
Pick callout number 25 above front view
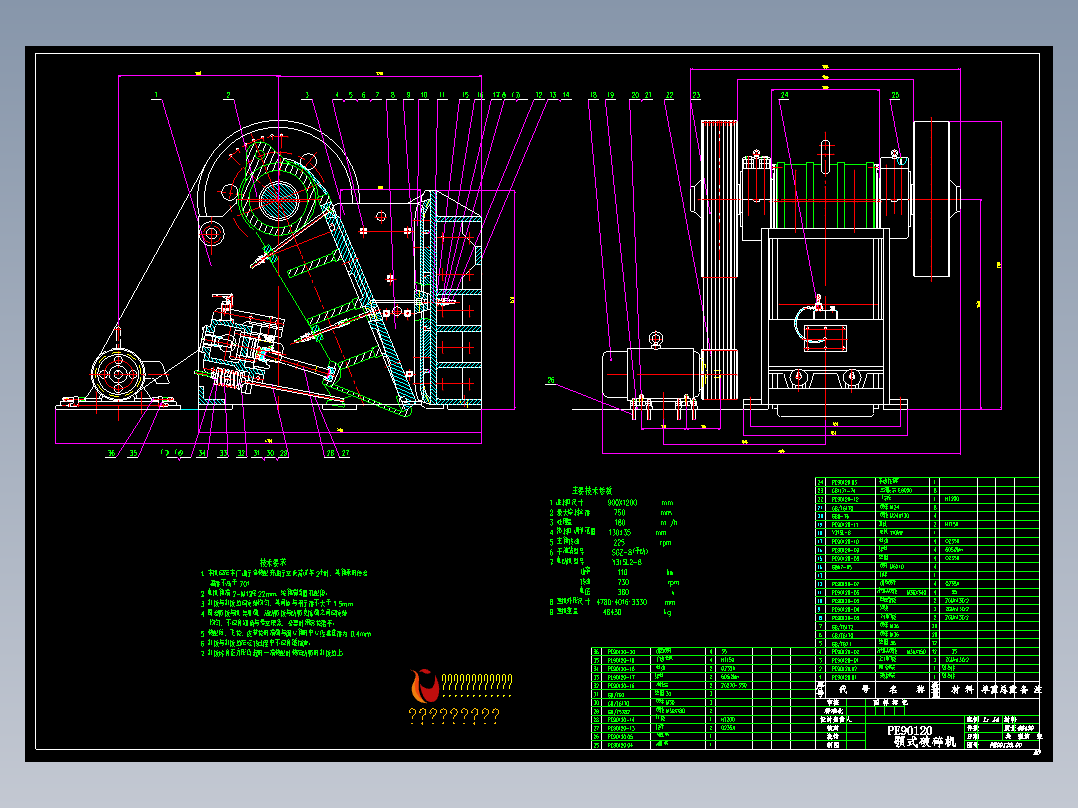(x=894, y=96)
